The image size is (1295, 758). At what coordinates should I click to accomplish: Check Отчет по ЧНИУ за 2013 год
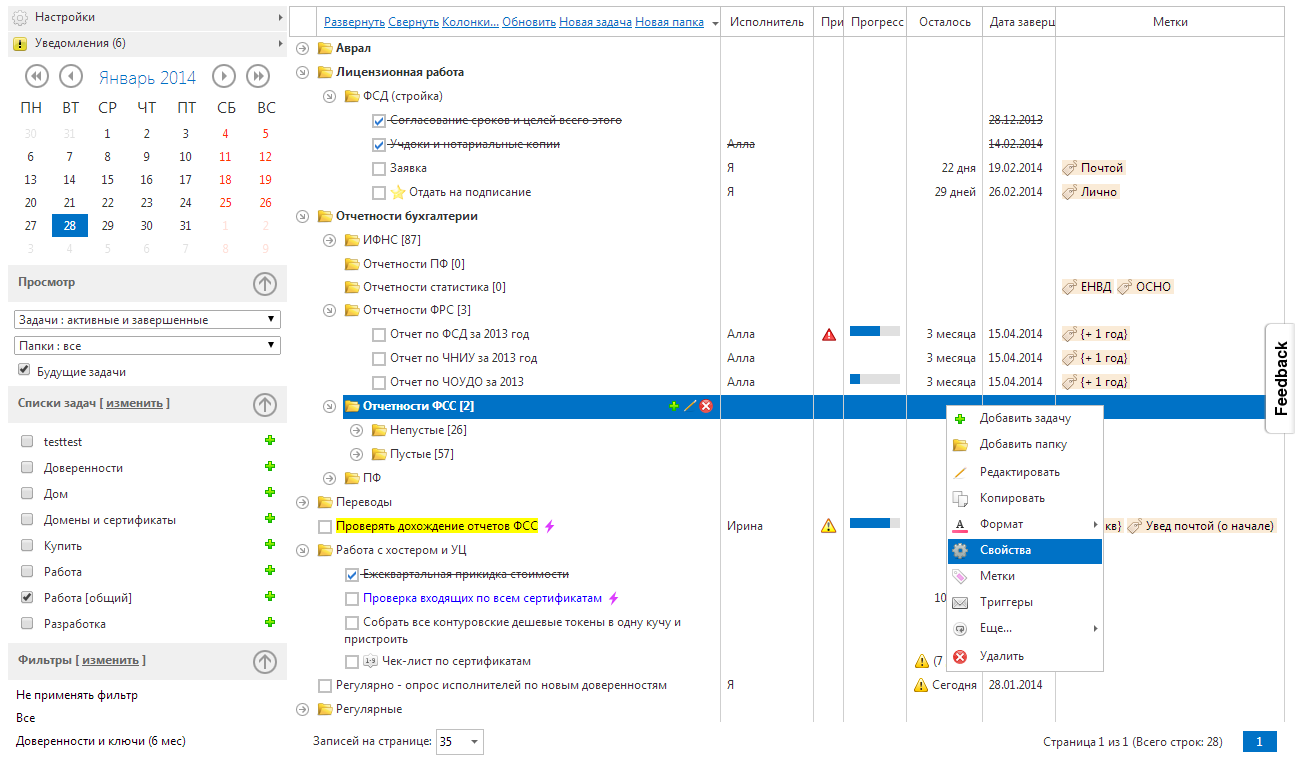[x=379, y=358]
